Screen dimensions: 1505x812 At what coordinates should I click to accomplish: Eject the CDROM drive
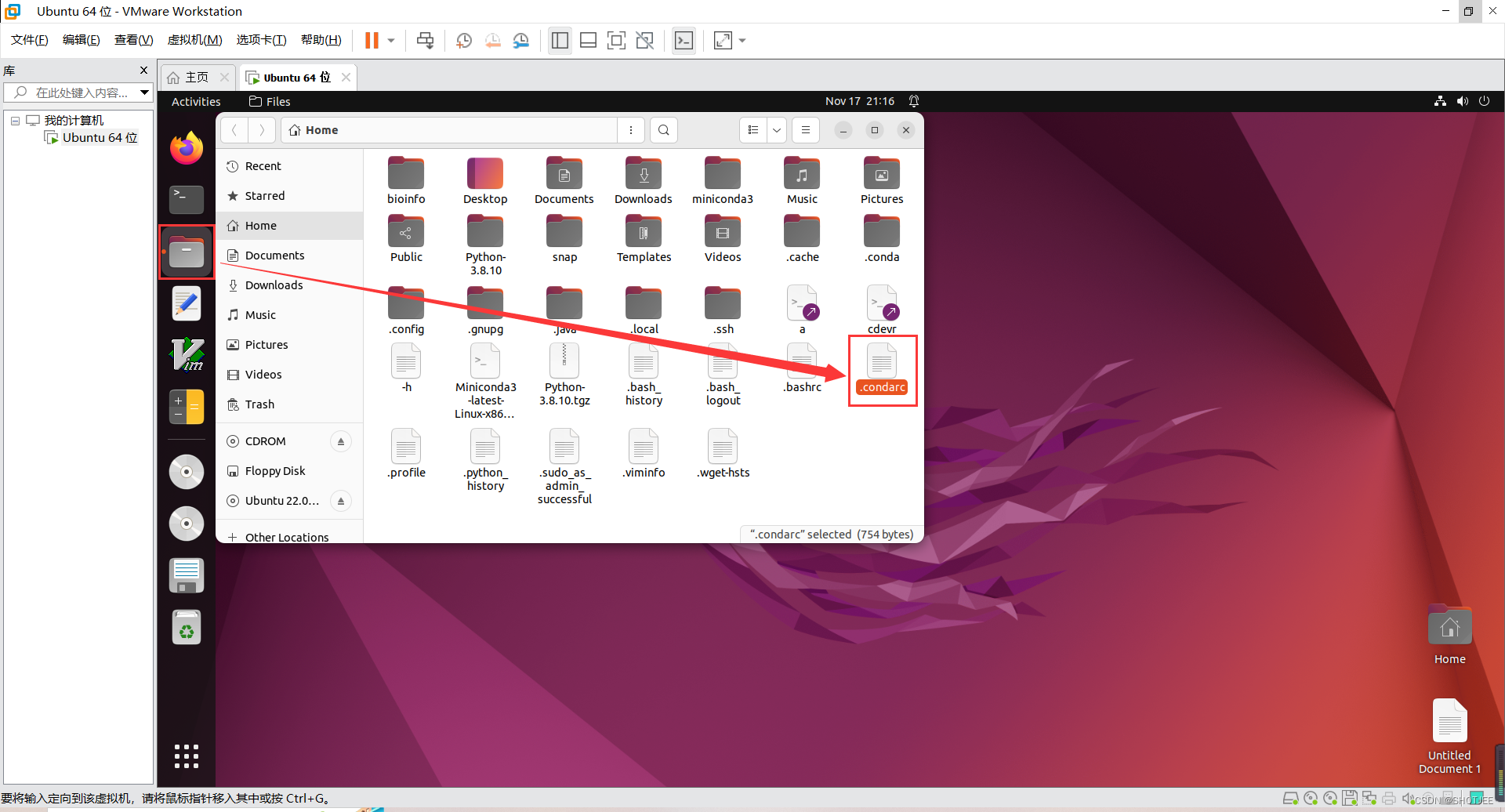[x=341, y=441]
